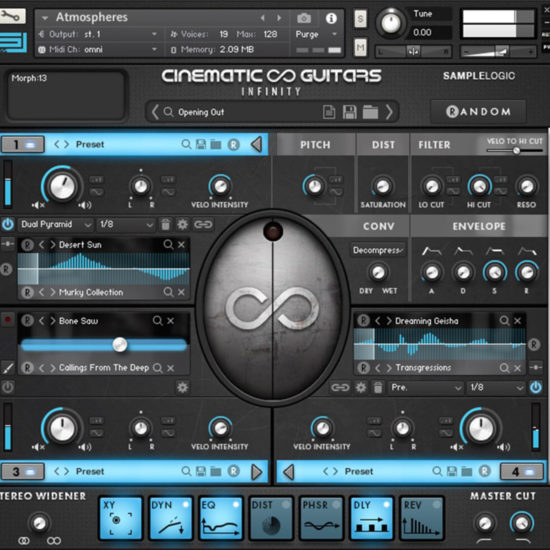Click the link chain icon beside Dual Pyramid
The width and height of the screenshot is (550, 550).
203,224
